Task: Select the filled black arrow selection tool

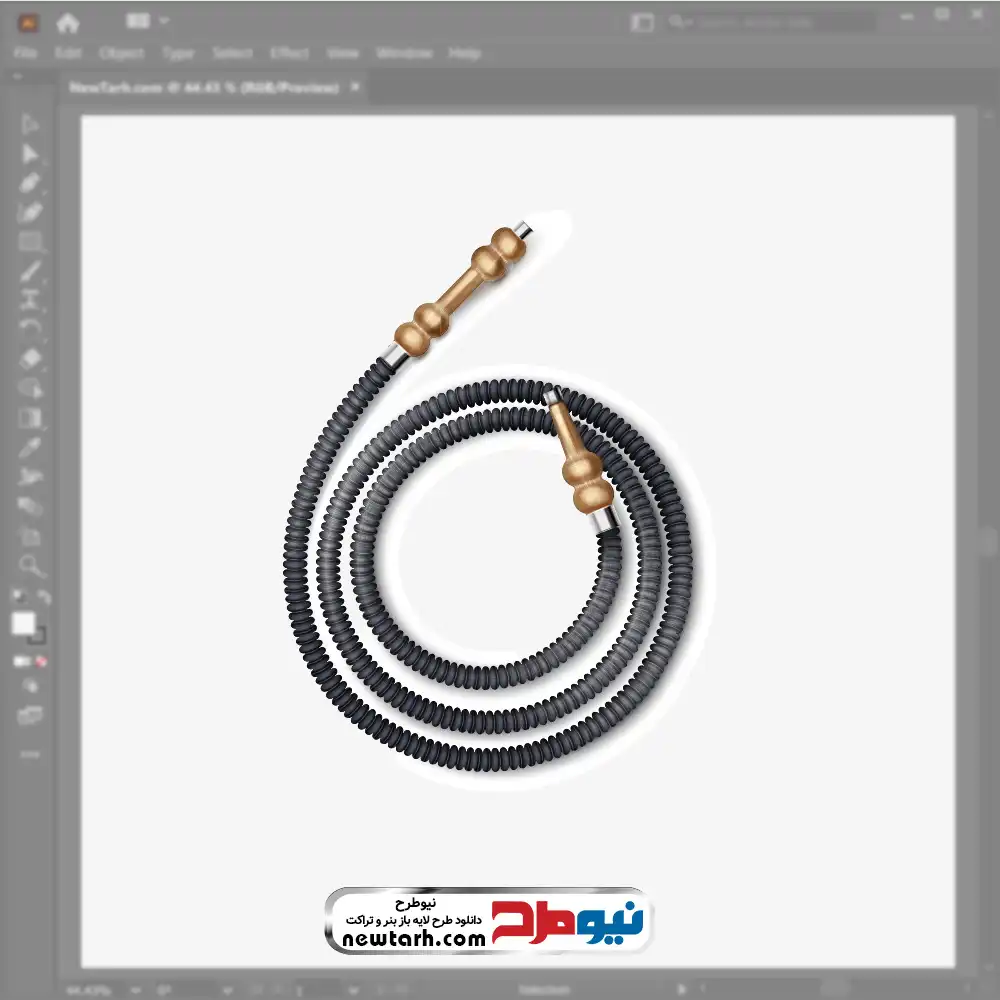Action: click(x=29, y=154)
